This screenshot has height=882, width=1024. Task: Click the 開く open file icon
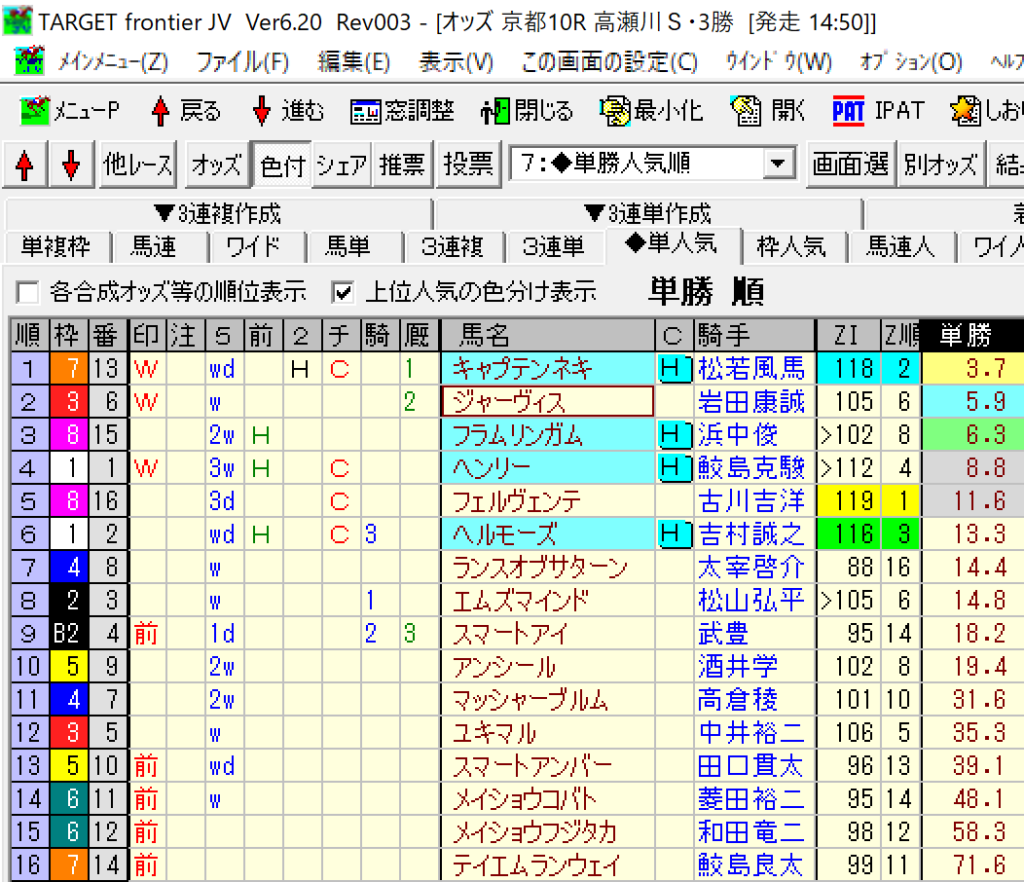coord(746,110)
